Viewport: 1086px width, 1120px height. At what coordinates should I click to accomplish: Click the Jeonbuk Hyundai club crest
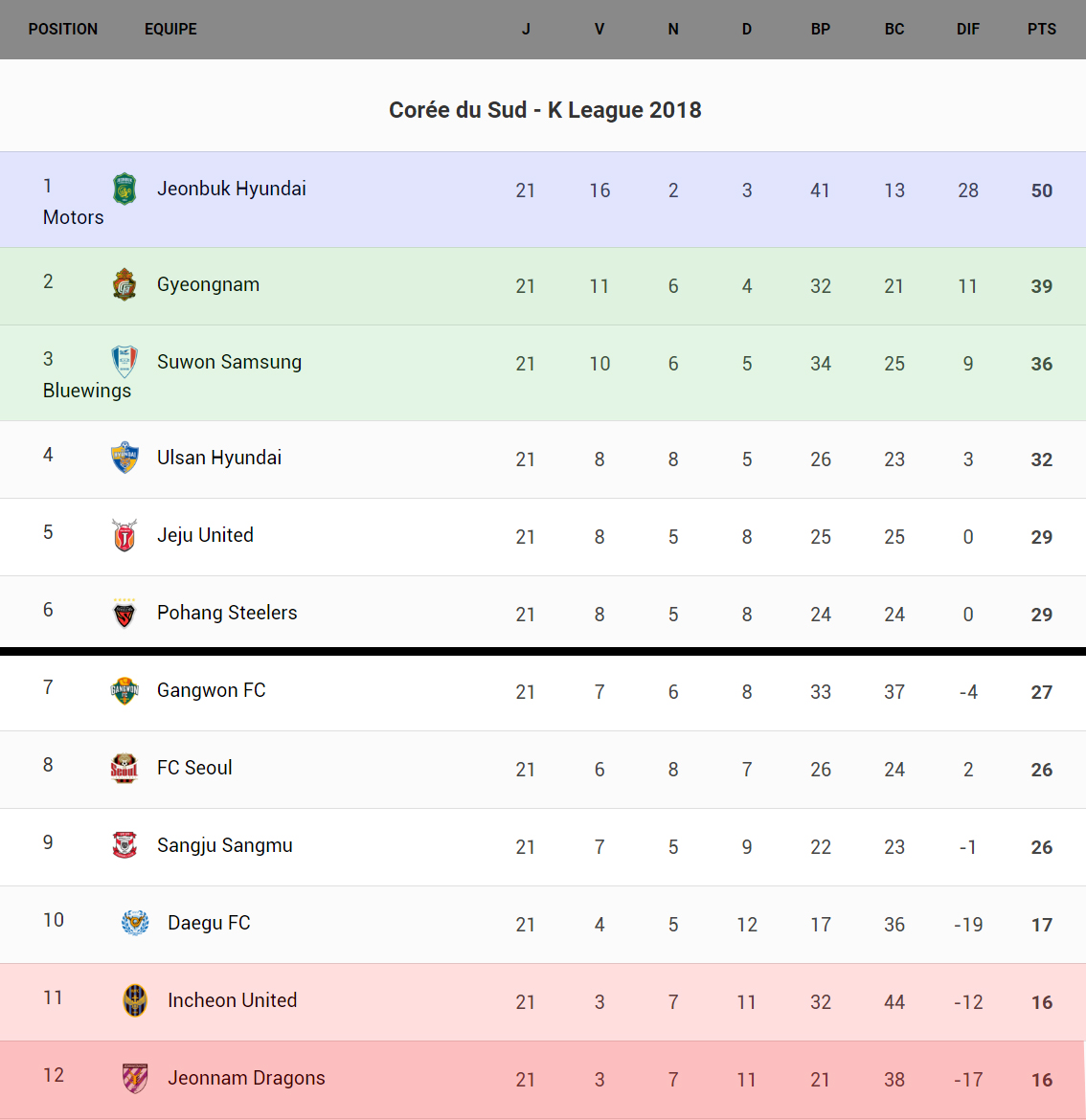tap(124, 189)
